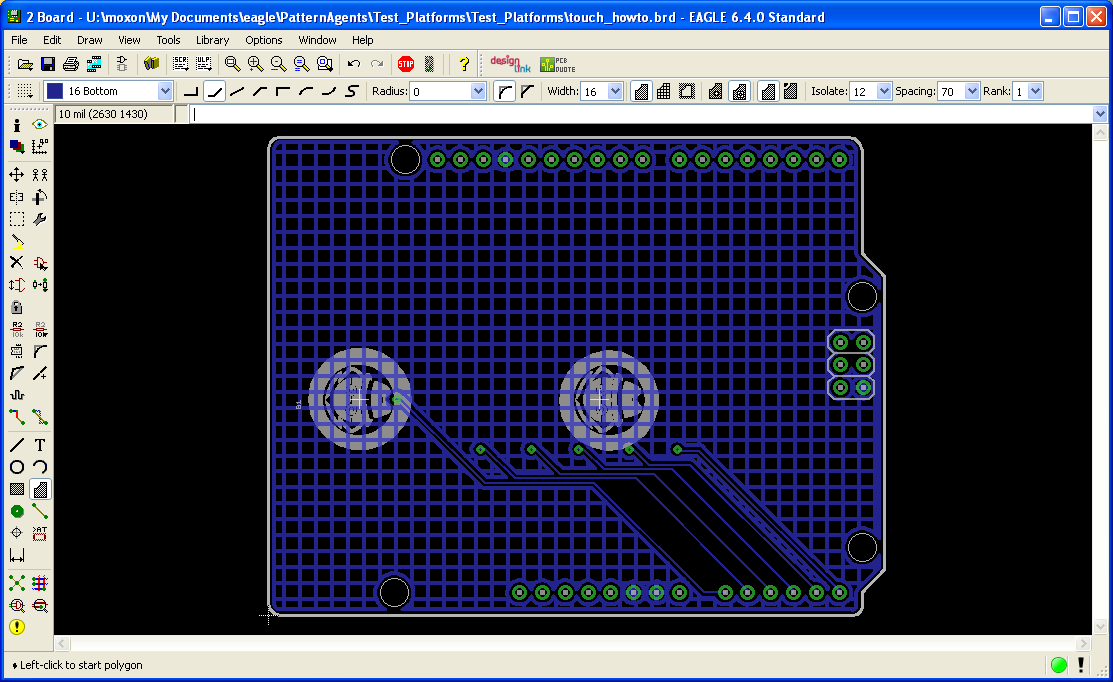Run the Ratsnest tool
The height and width of the screenshot is (682, 1113).
(x=17, y=583)
